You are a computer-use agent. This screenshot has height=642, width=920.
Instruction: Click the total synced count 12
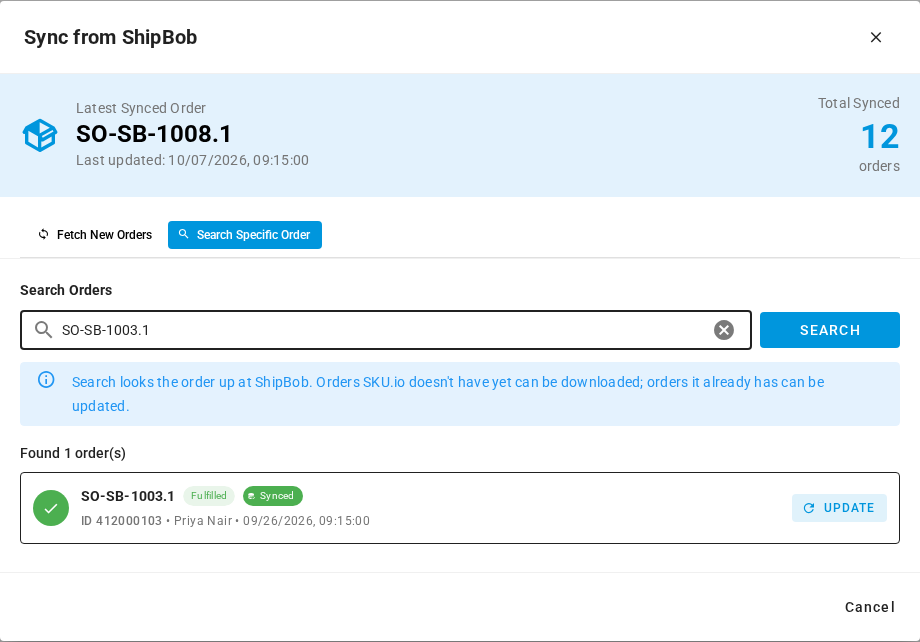880,136
